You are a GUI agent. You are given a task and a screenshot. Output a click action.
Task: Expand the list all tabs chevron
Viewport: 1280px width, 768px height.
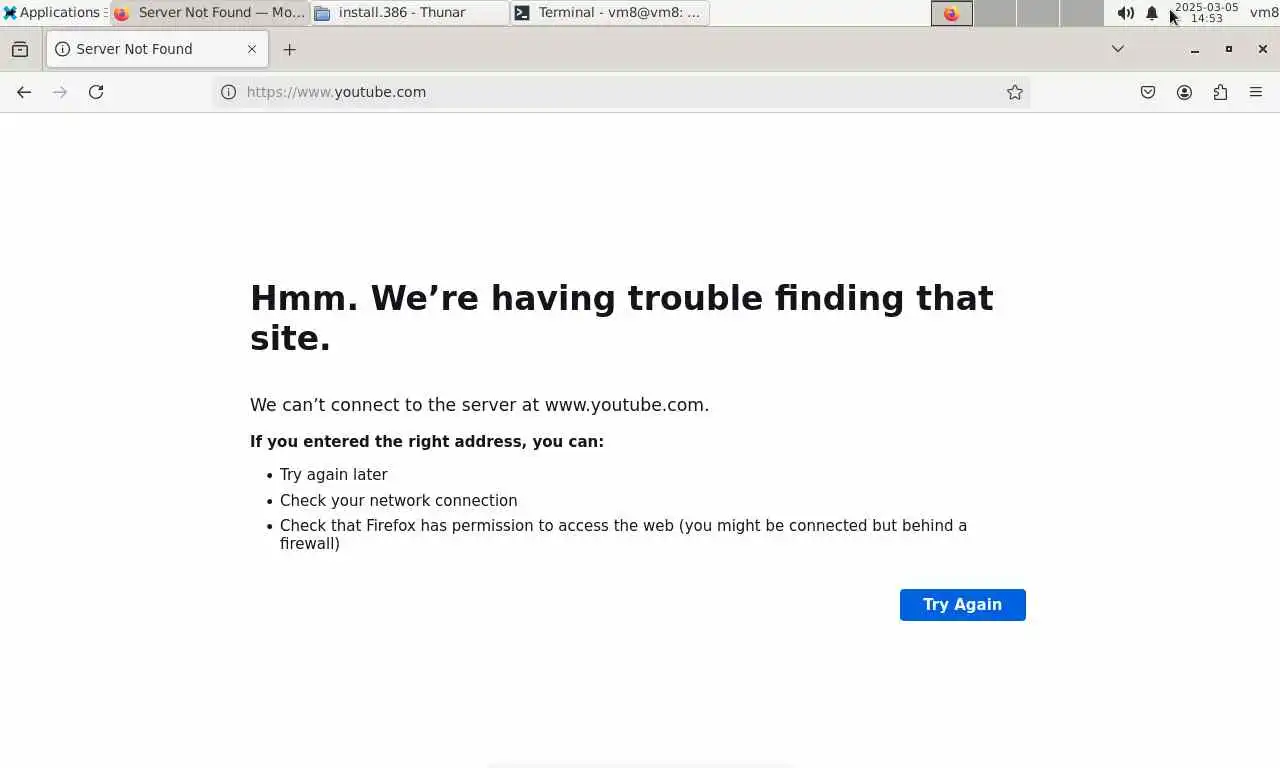(1118, 49)
